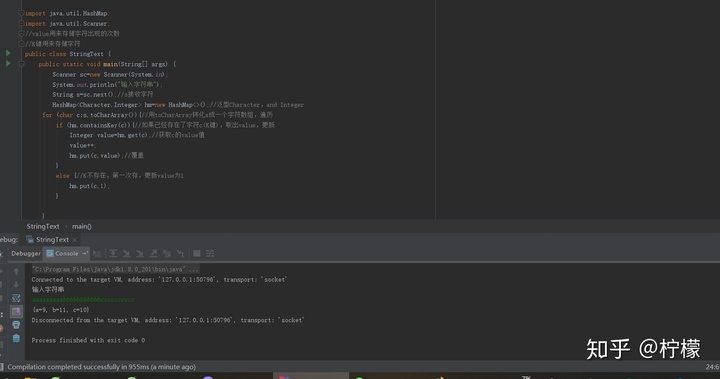Click StringText in the editor breadcrumb
The height and width of the screenshot is (379, 720).
coord(43,226)
